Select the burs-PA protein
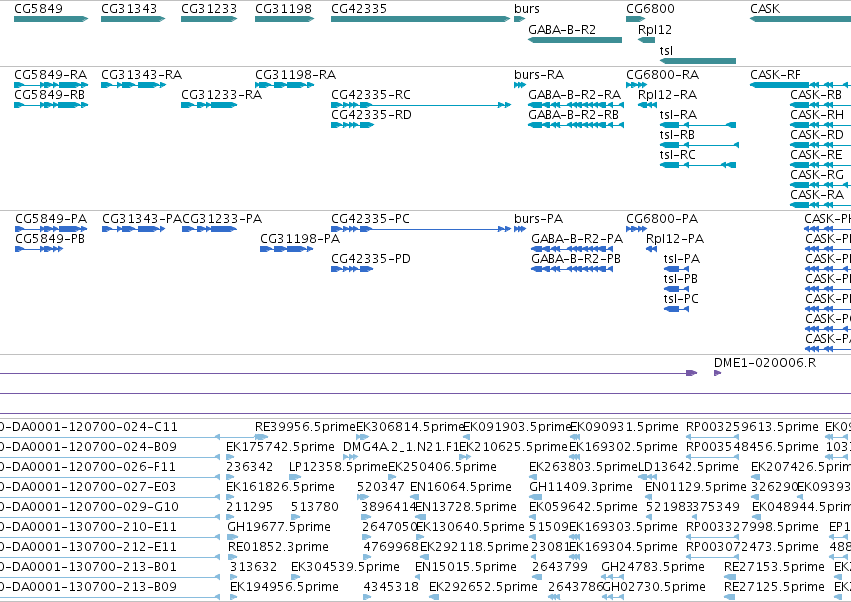The height and width of the screenshot is (602, 851). point(538,219)
